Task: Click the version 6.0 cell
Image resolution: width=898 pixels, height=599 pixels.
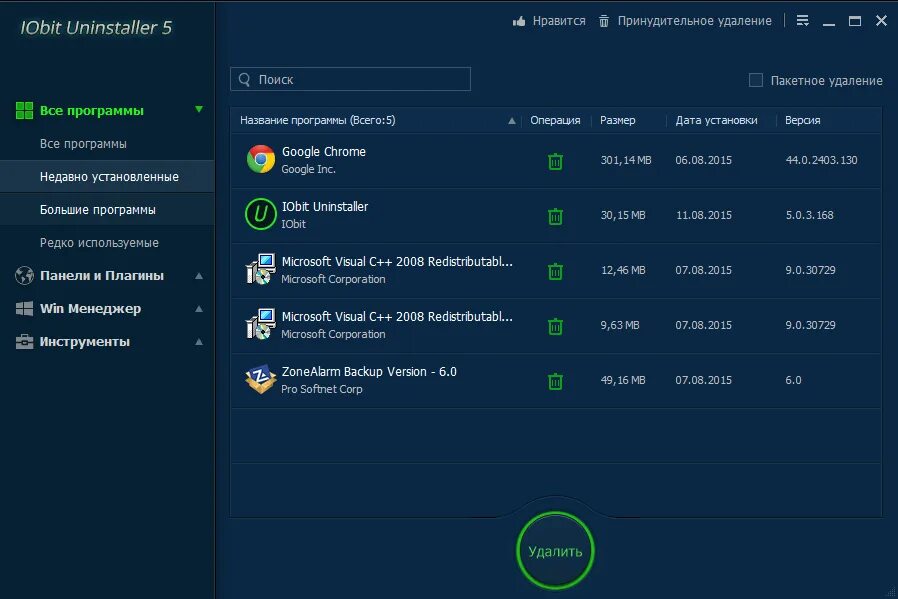Action: pos(793,380)
